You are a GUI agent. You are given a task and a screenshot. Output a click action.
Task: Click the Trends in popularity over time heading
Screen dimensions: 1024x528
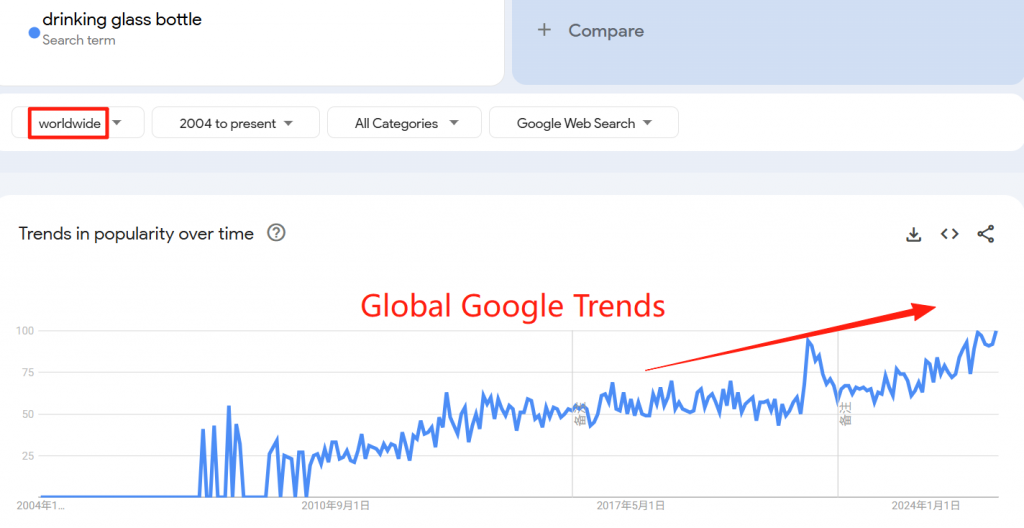[136, 233]
